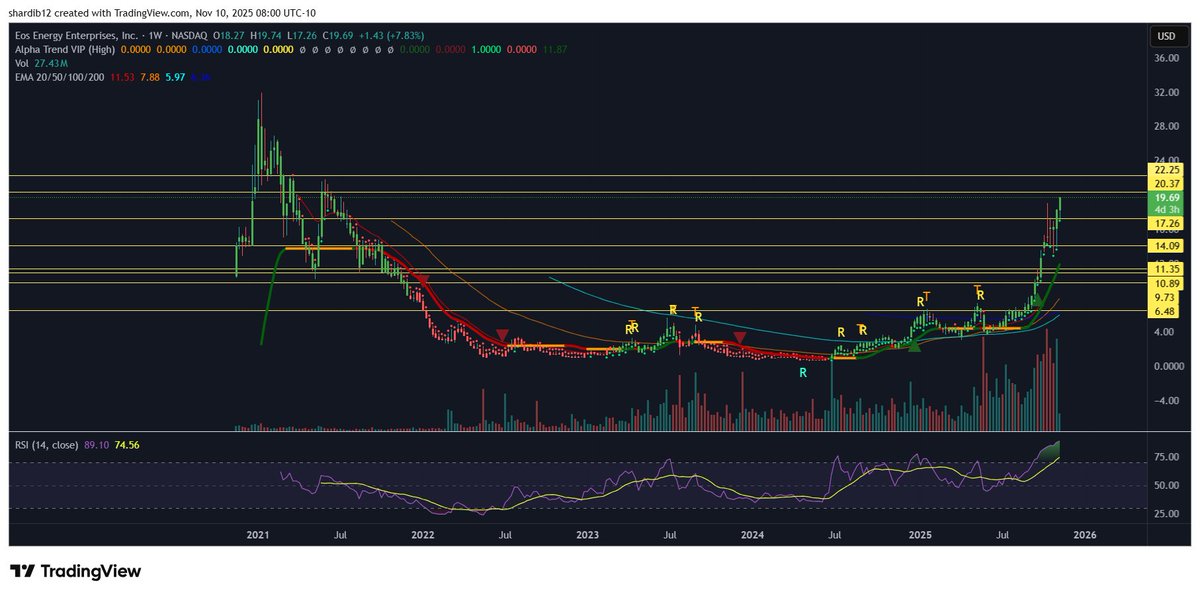Click the 28.00 price axis value
The height and width of the screenshot is (596, 1200).
[1167, 127]
